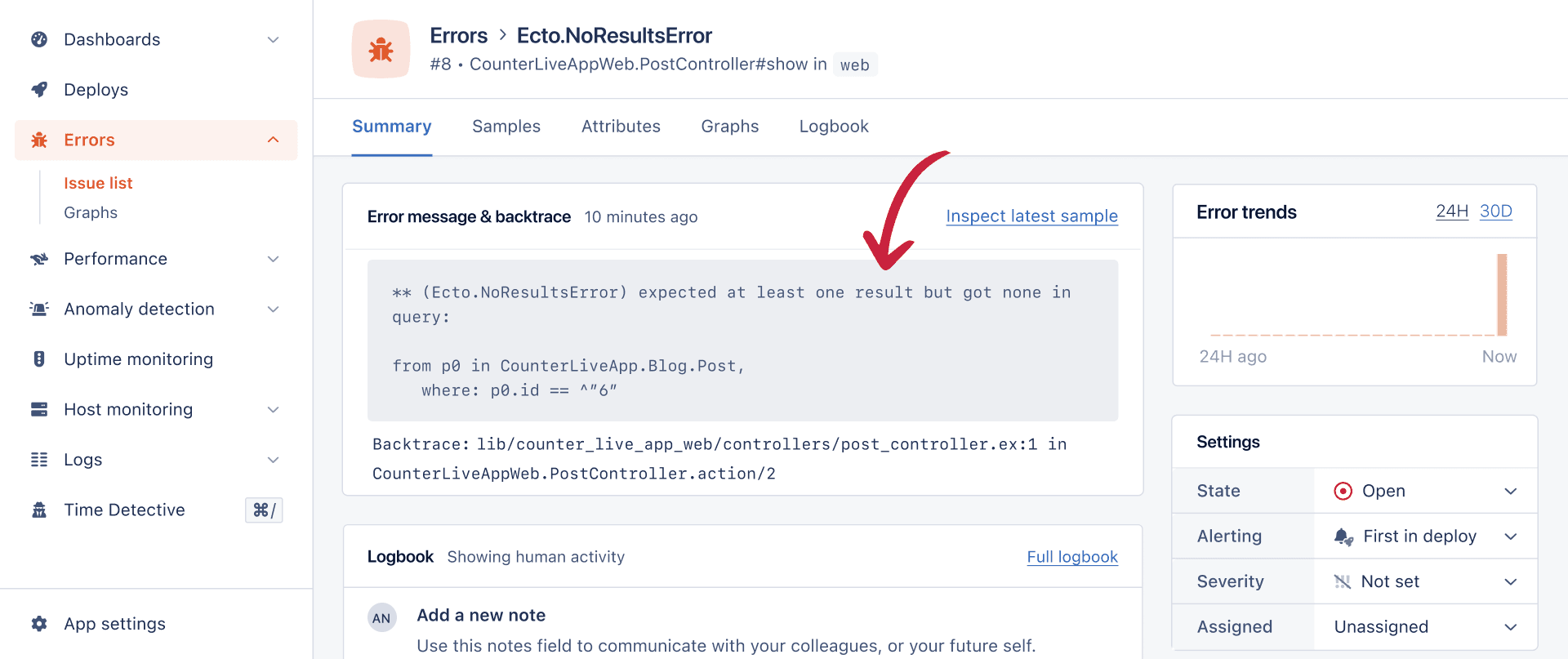Click the Host monitoring server icon
Viewport: 1568px width, 659px height.
pos(38,409)
